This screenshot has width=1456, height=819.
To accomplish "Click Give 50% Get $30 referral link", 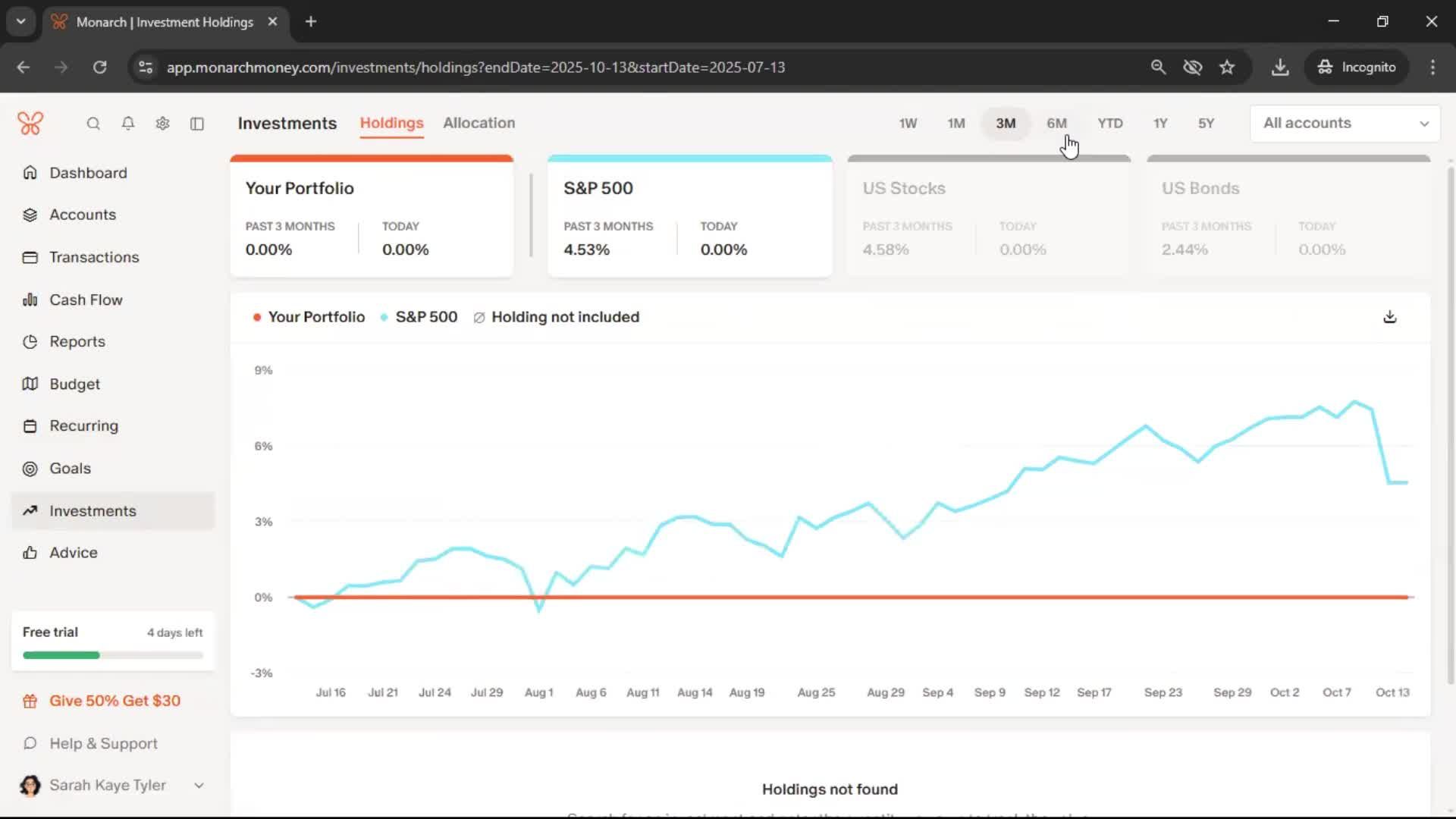I will (115, 701).
